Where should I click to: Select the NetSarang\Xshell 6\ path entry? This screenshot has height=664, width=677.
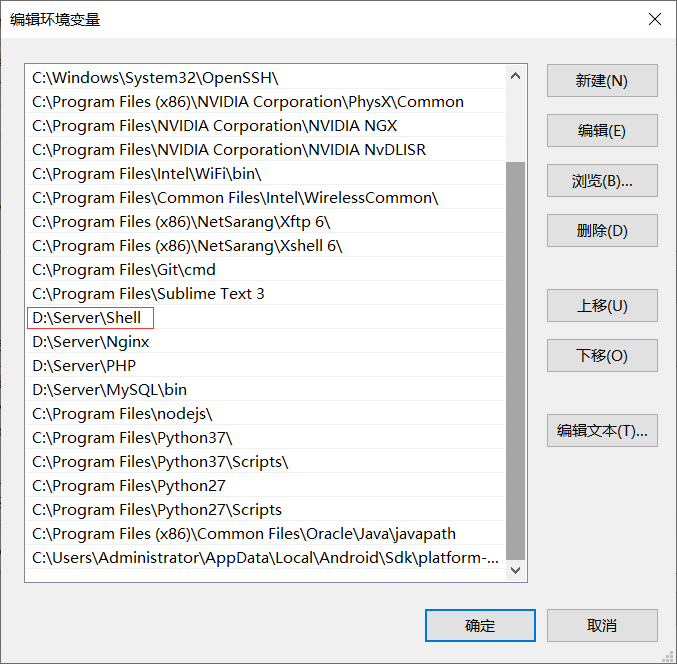(265, 246)
